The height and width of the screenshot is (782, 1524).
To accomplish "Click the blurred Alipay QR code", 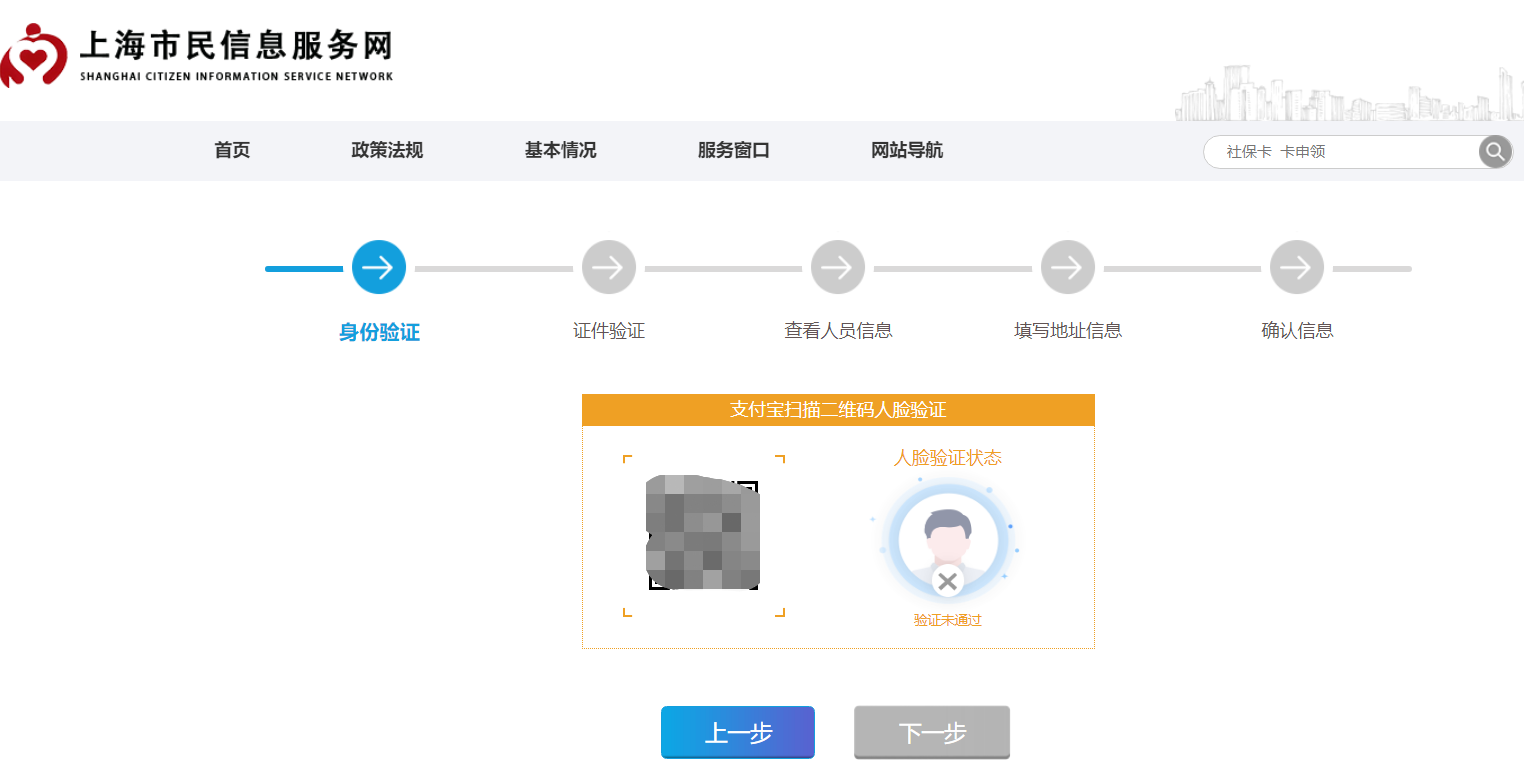I will 703,534.
